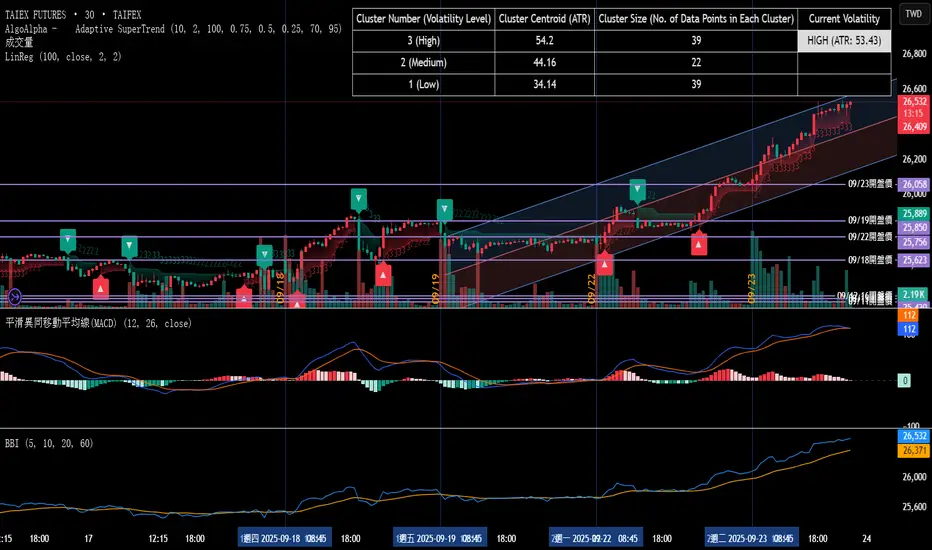Click the '3 (High)' cluster cell
Screen dimensions: 932x550
423,40
